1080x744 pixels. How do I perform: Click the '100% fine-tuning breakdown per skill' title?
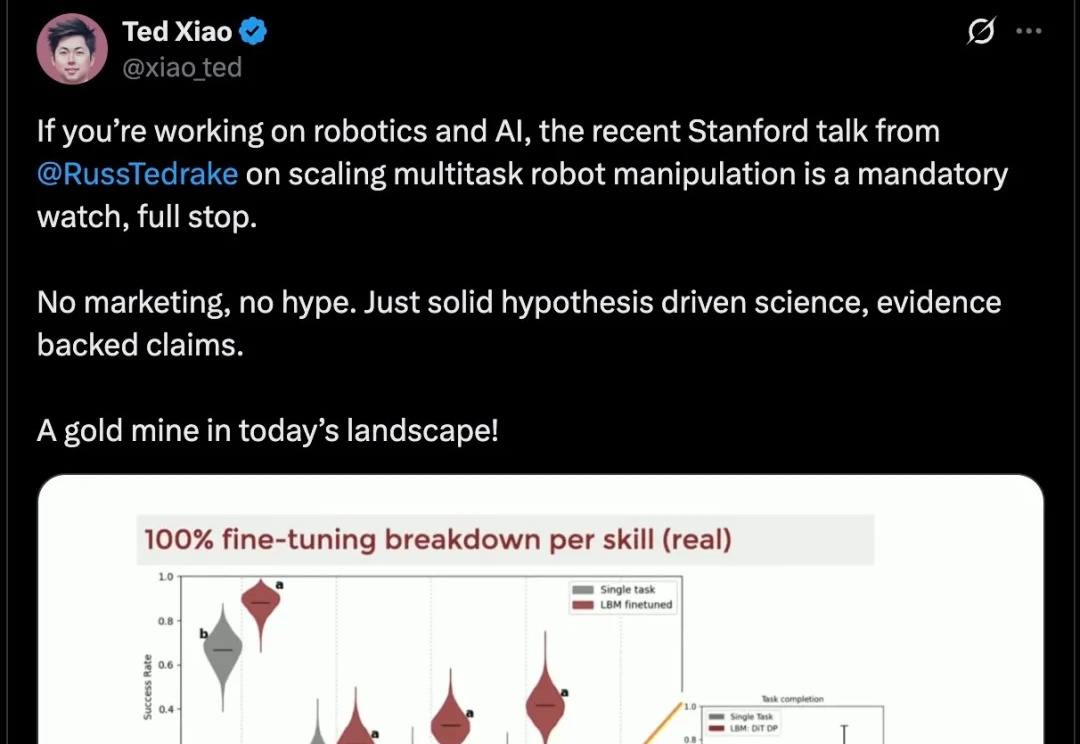[x=437, y=539]
